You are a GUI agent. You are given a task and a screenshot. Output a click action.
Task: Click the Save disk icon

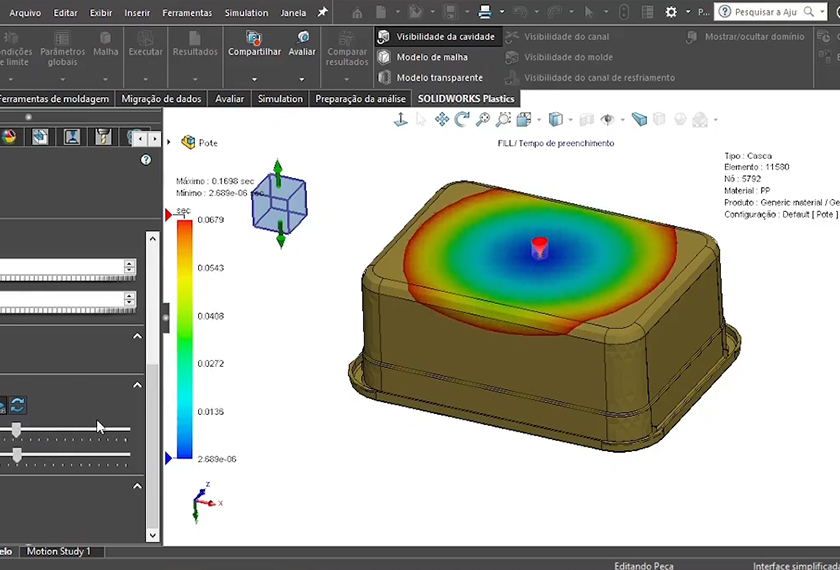tap(451, 12)
